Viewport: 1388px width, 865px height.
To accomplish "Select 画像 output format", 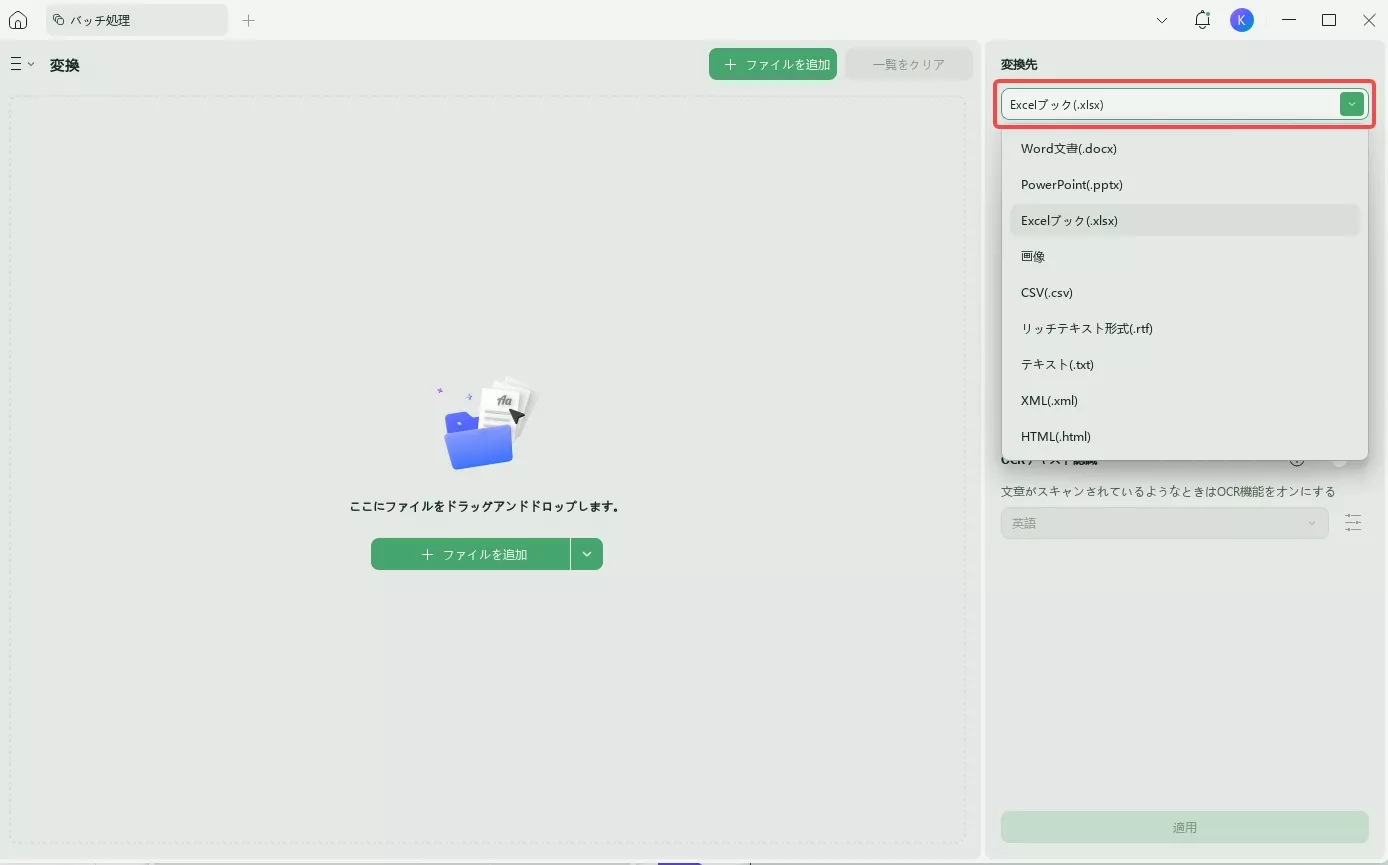I will 1185,256.
